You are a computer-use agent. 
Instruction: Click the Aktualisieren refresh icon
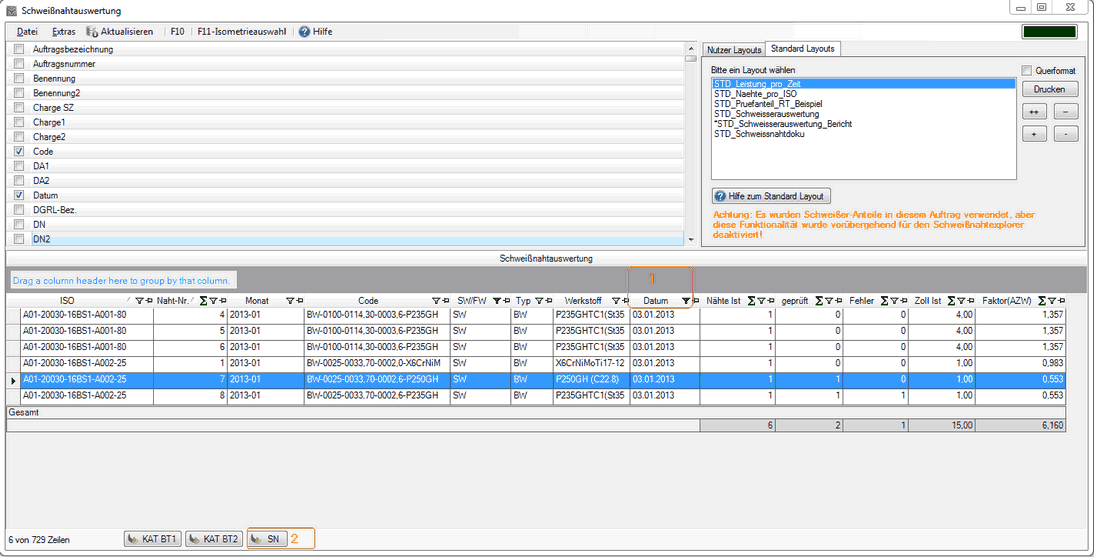pyautogui.click(x=92, y=32)
